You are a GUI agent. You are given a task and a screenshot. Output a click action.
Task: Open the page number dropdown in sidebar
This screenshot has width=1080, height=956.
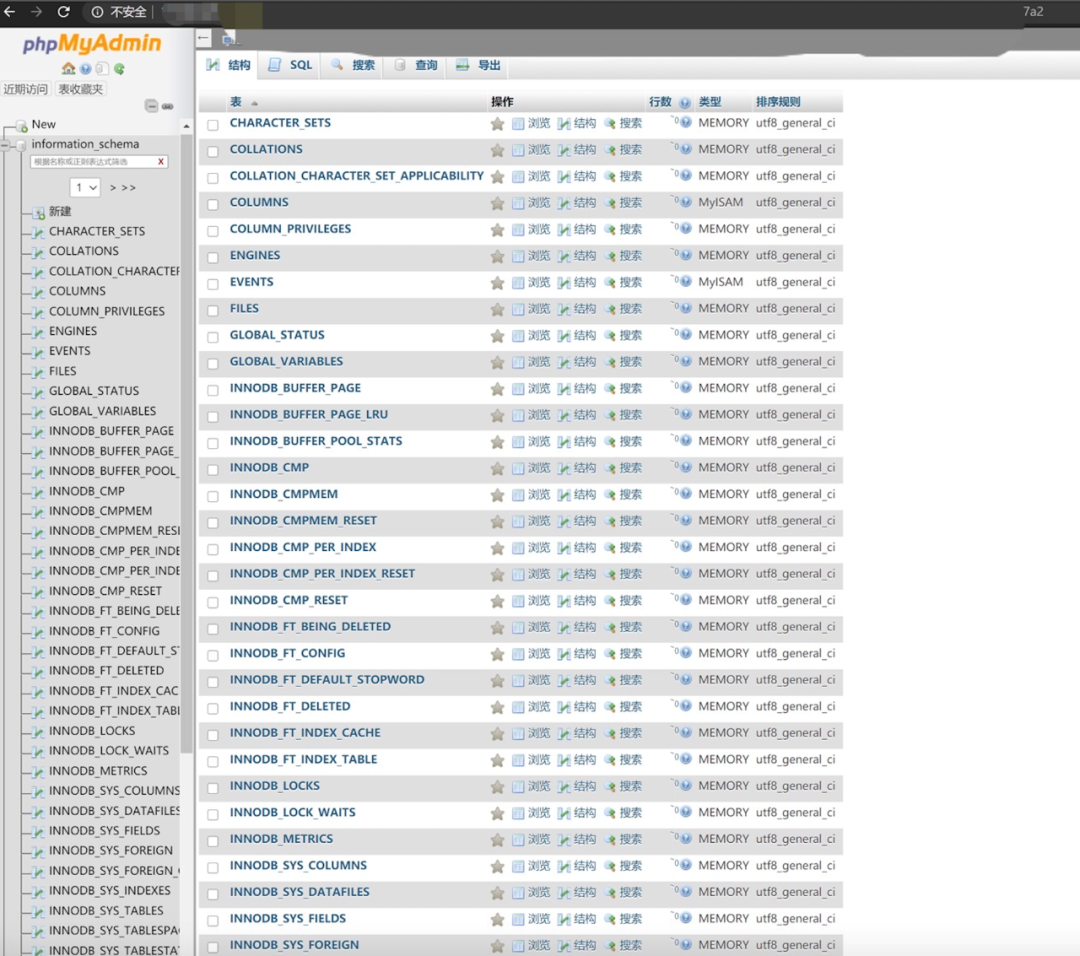(x=85, y=187)
